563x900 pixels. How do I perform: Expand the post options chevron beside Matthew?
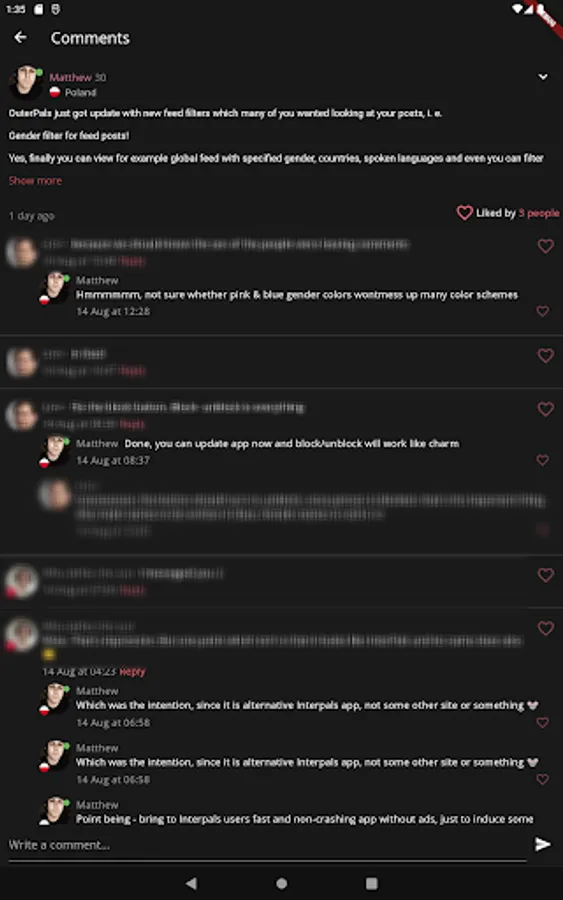click(542, 77)
